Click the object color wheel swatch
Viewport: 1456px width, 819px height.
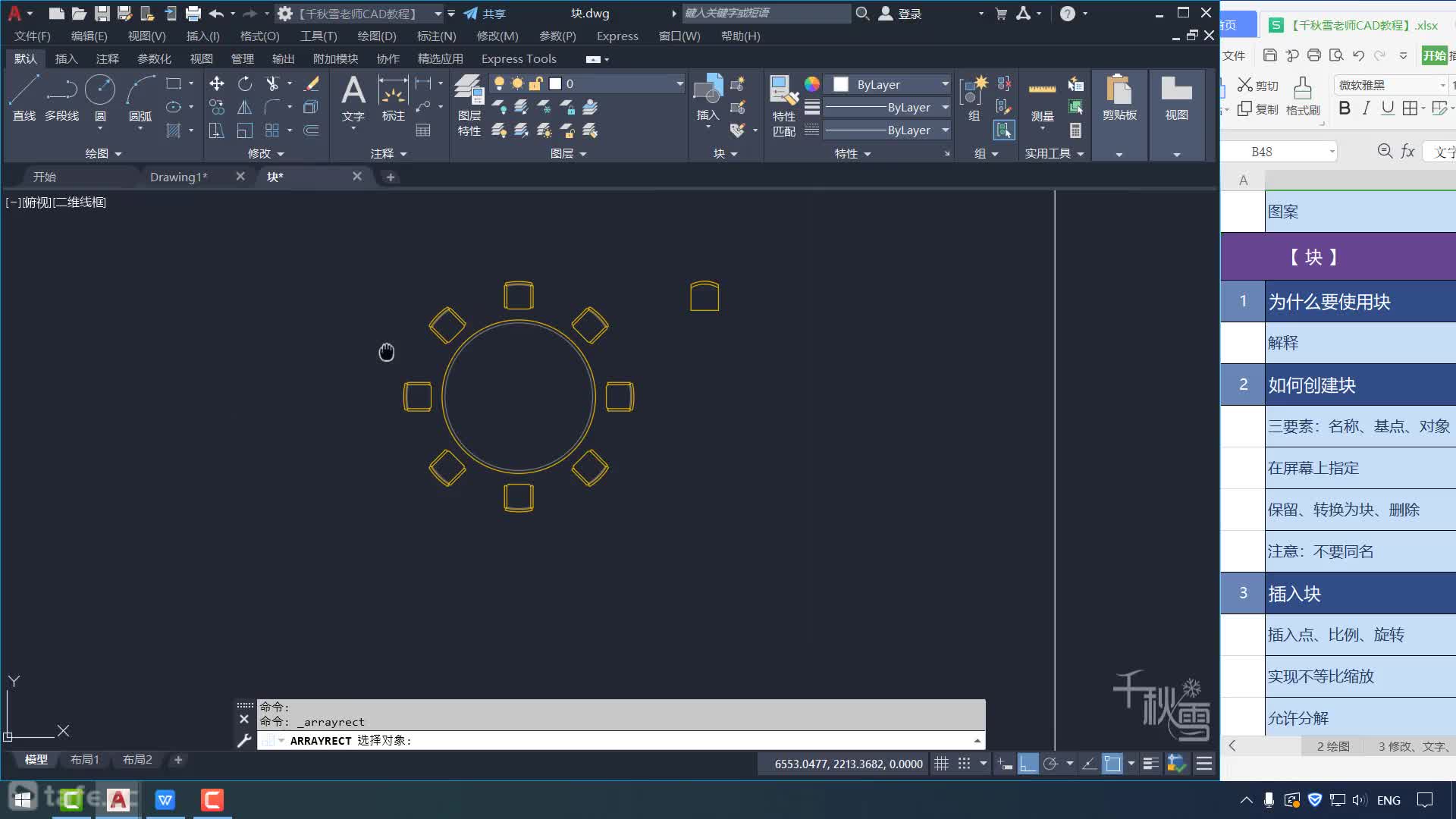coord(812,84)
